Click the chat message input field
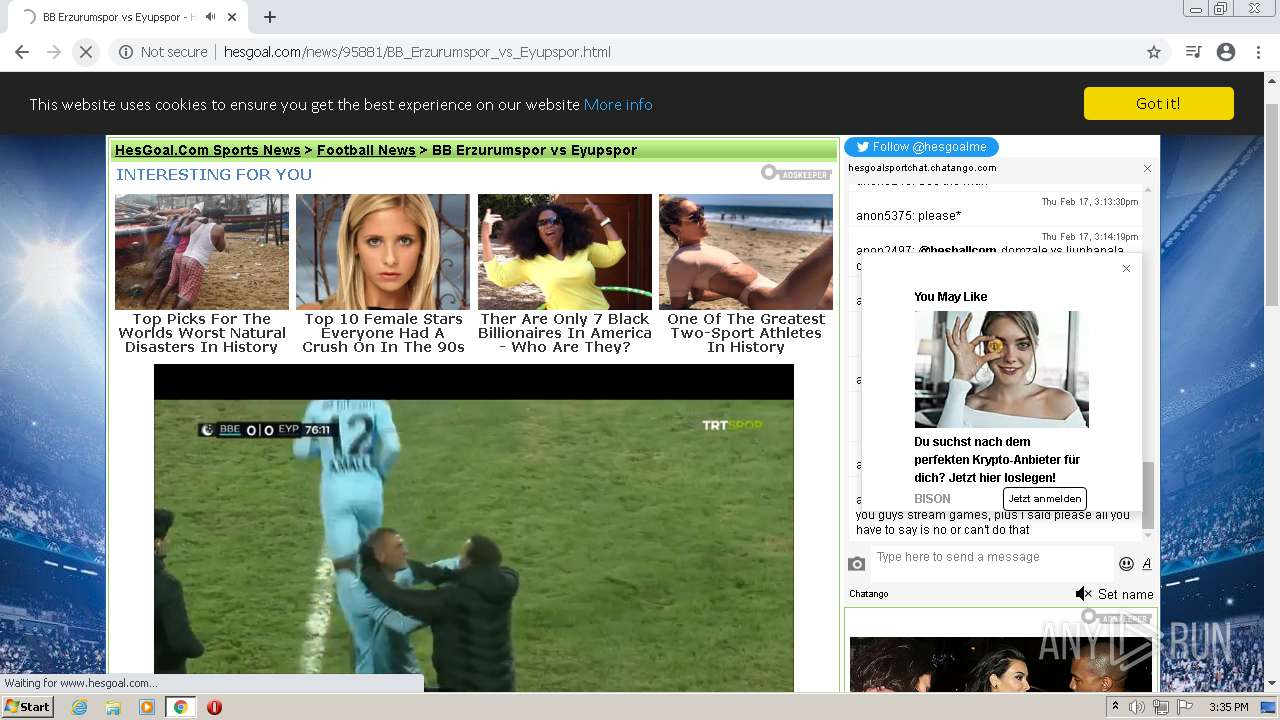 [x=991, y=564]
